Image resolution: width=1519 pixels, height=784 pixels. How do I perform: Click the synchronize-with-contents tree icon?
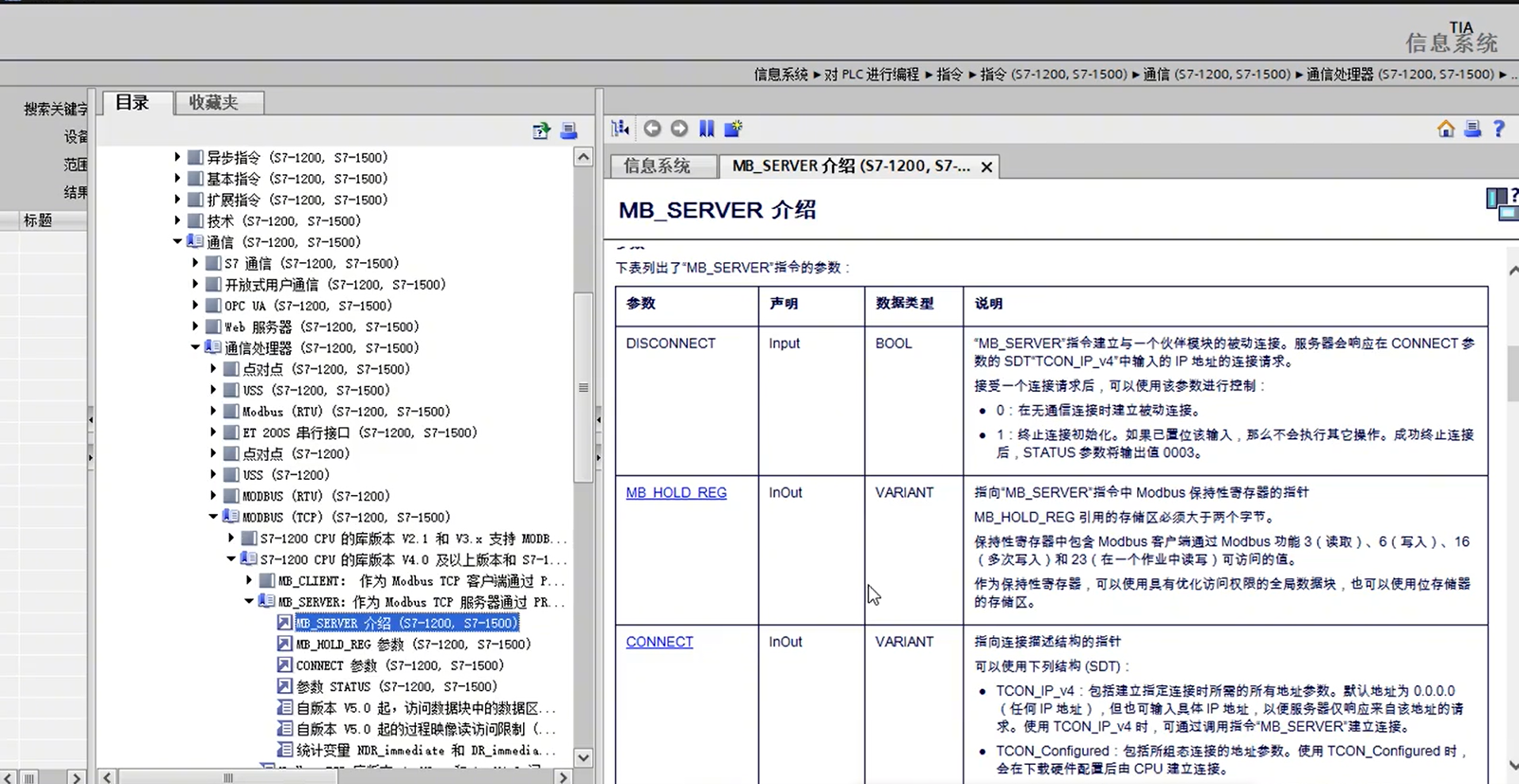point(620,128)
